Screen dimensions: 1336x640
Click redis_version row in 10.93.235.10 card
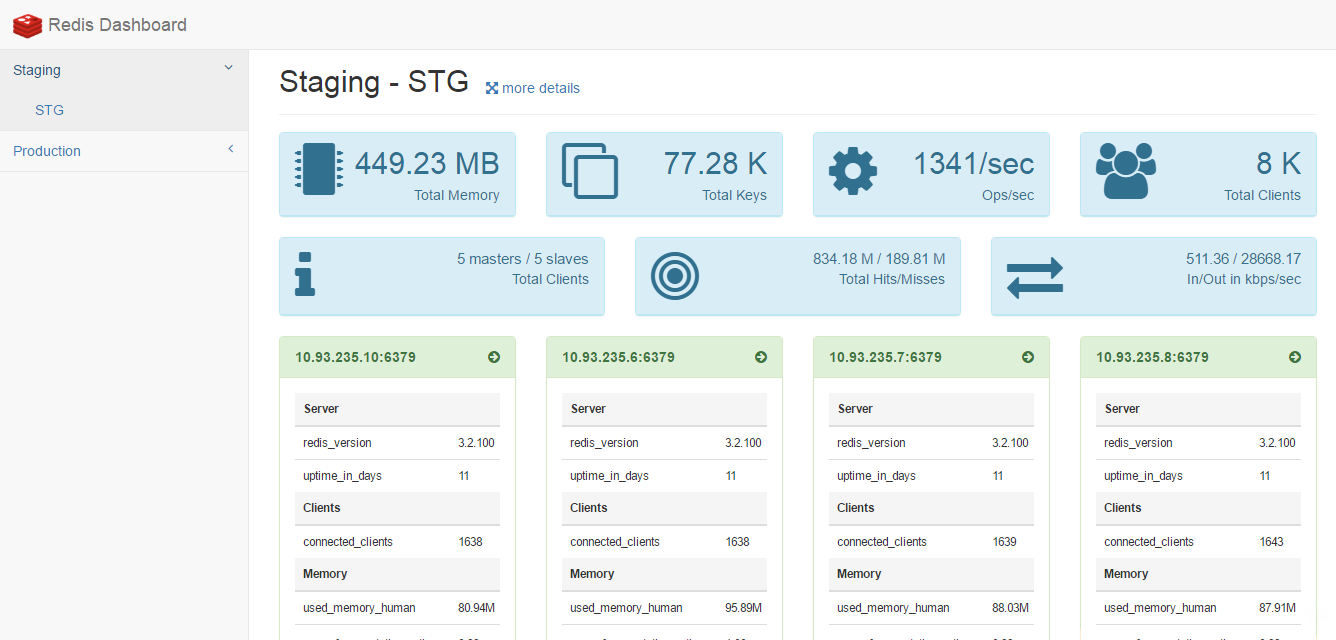[397, 443]
